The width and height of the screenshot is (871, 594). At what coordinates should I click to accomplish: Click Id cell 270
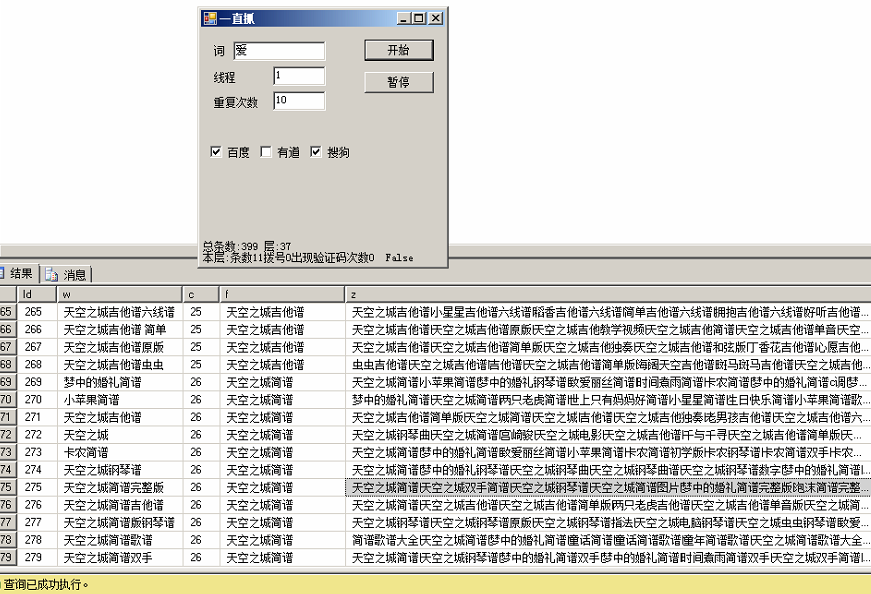coord(37,399)
